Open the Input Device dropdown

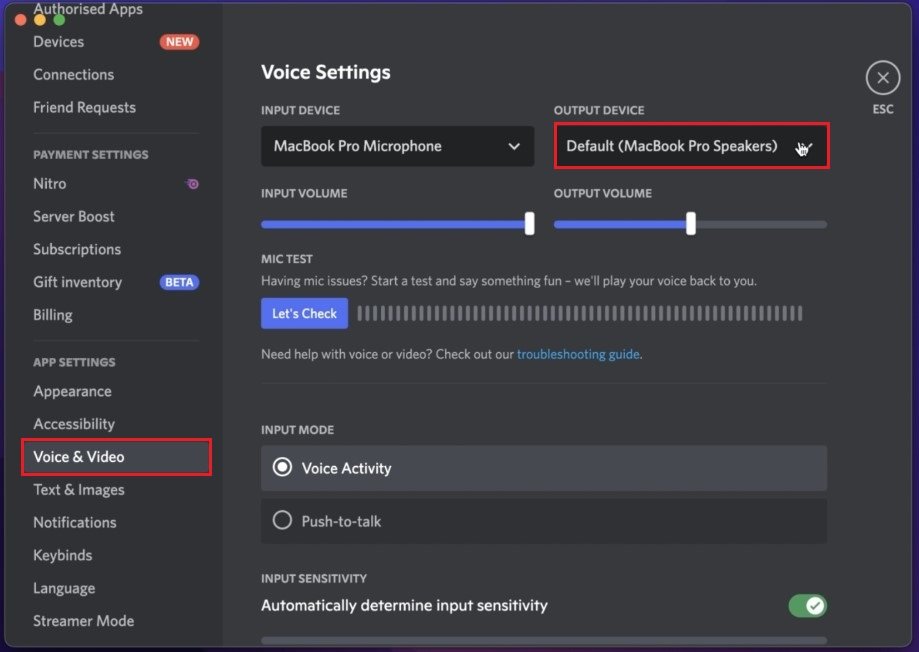pyautogui.click(x=397, y=146)
